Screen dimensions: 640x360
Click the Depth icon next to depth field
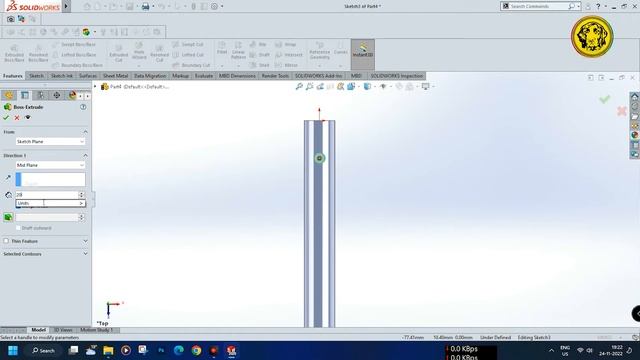click(9, 195)
